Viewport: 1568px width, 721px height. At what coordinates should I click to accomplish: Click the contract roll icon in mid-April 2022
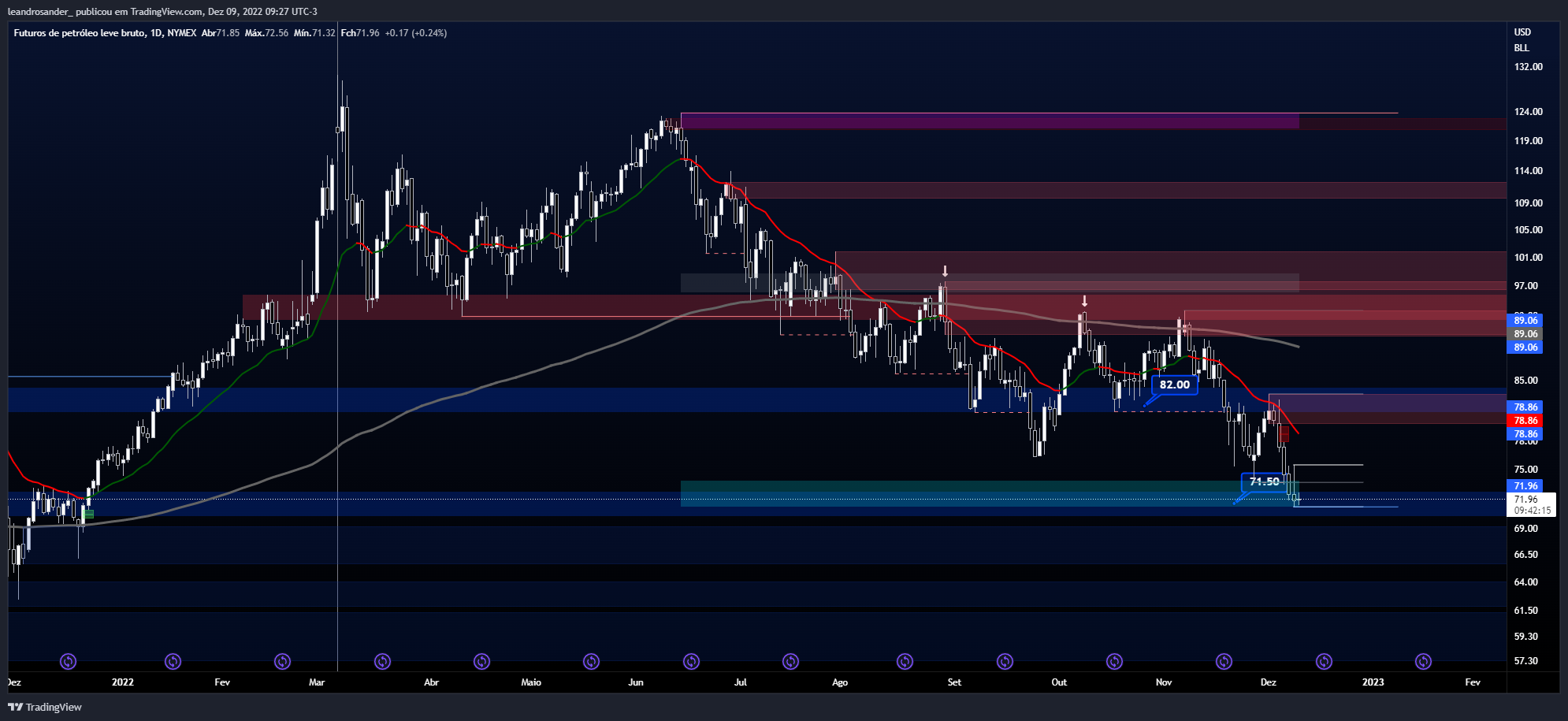click(481, 661)
